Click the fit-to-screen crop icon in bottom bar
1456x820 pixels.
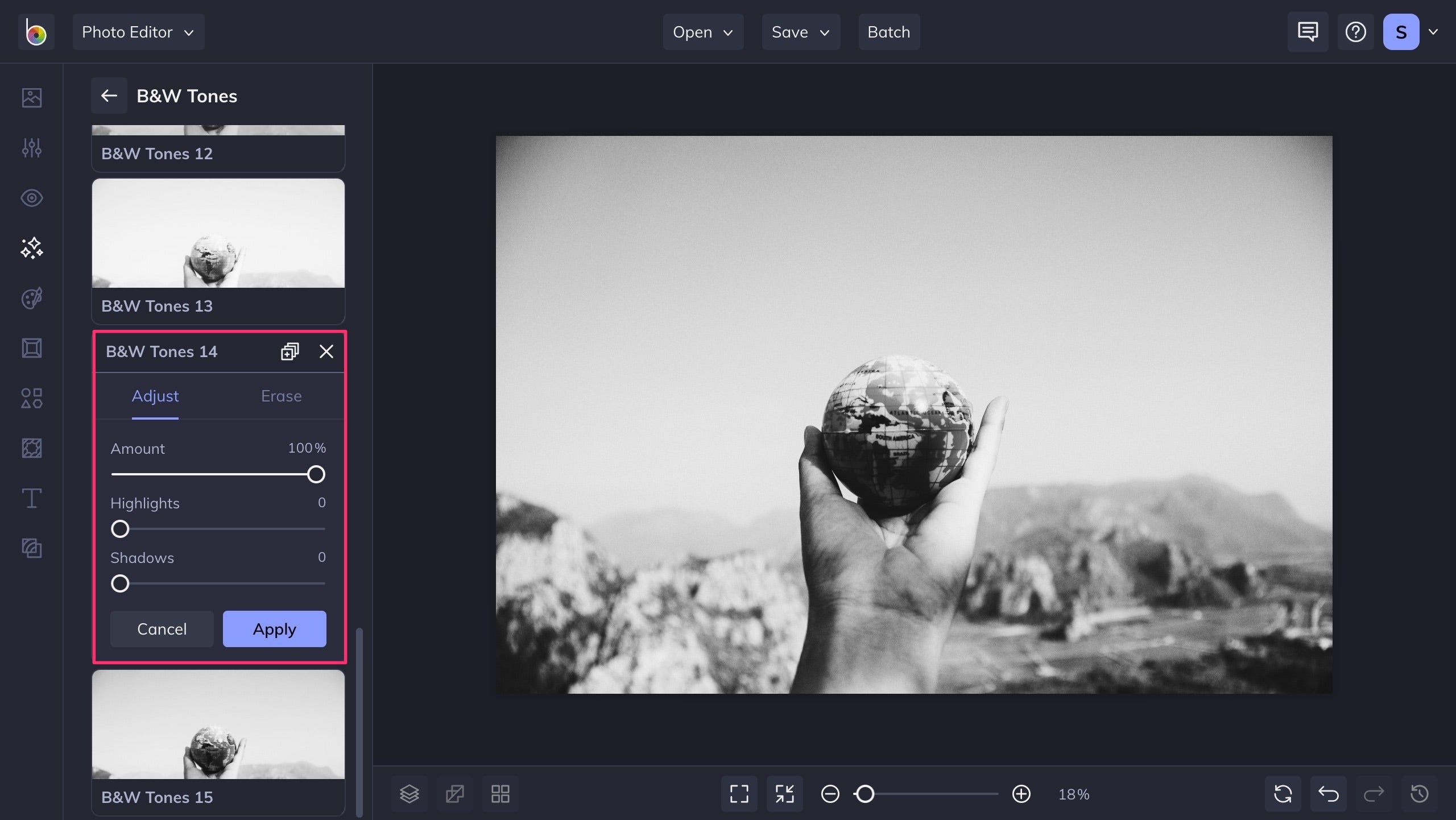784,793
